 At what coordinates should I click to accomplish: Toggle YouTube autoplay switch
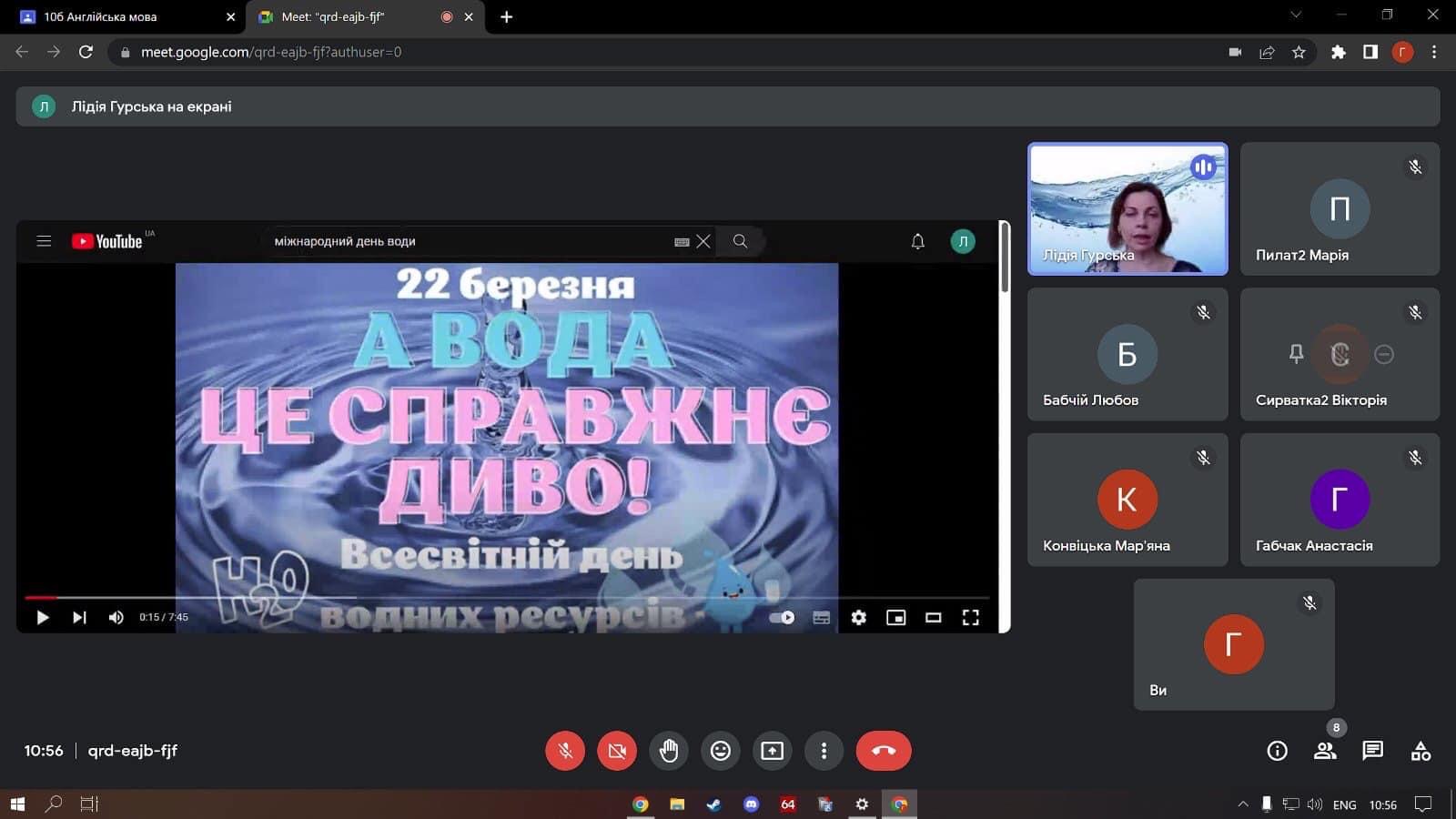(783, 617)
